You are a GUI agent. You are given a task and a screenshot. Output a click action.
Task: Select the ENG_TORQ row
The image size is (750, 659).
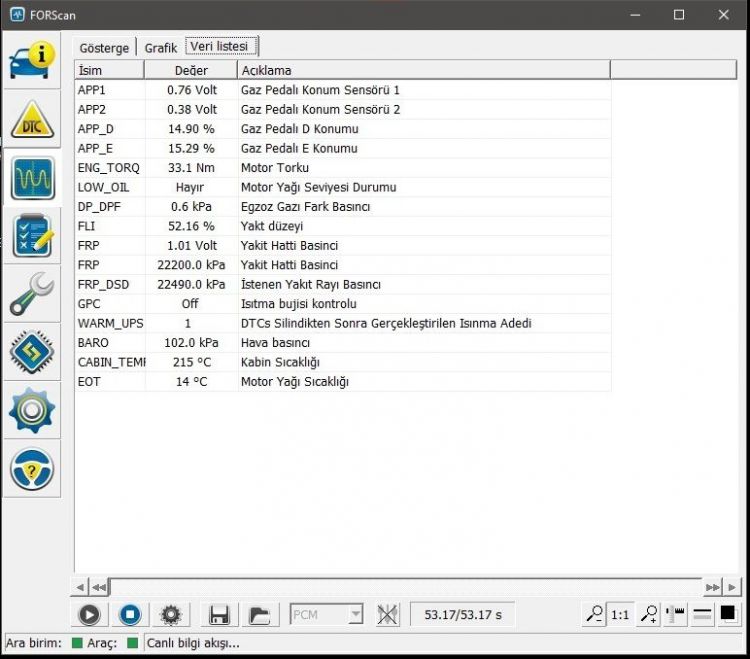pyautogui.click(x=342, y=168)
